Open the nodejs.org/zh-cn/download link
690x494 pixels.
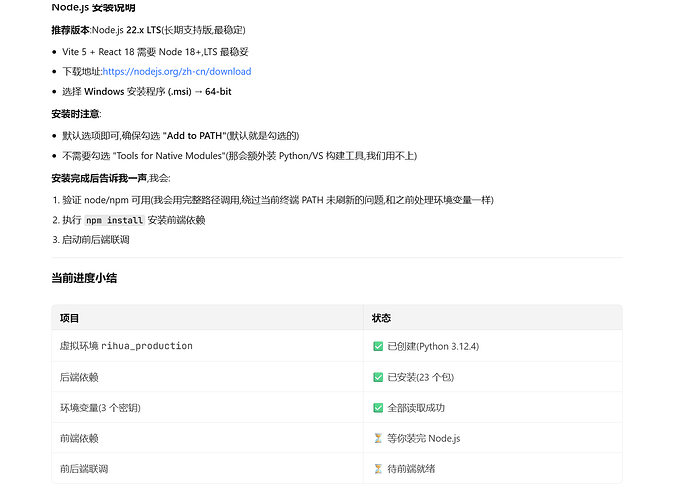177,72
